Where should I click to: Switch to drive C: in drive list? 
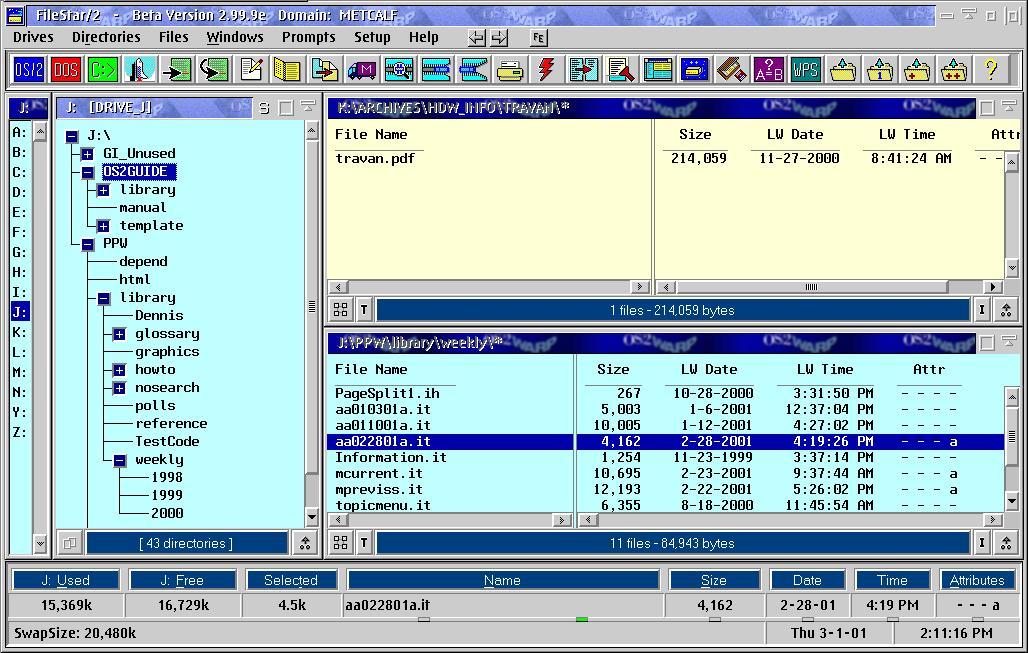(20, 172)
